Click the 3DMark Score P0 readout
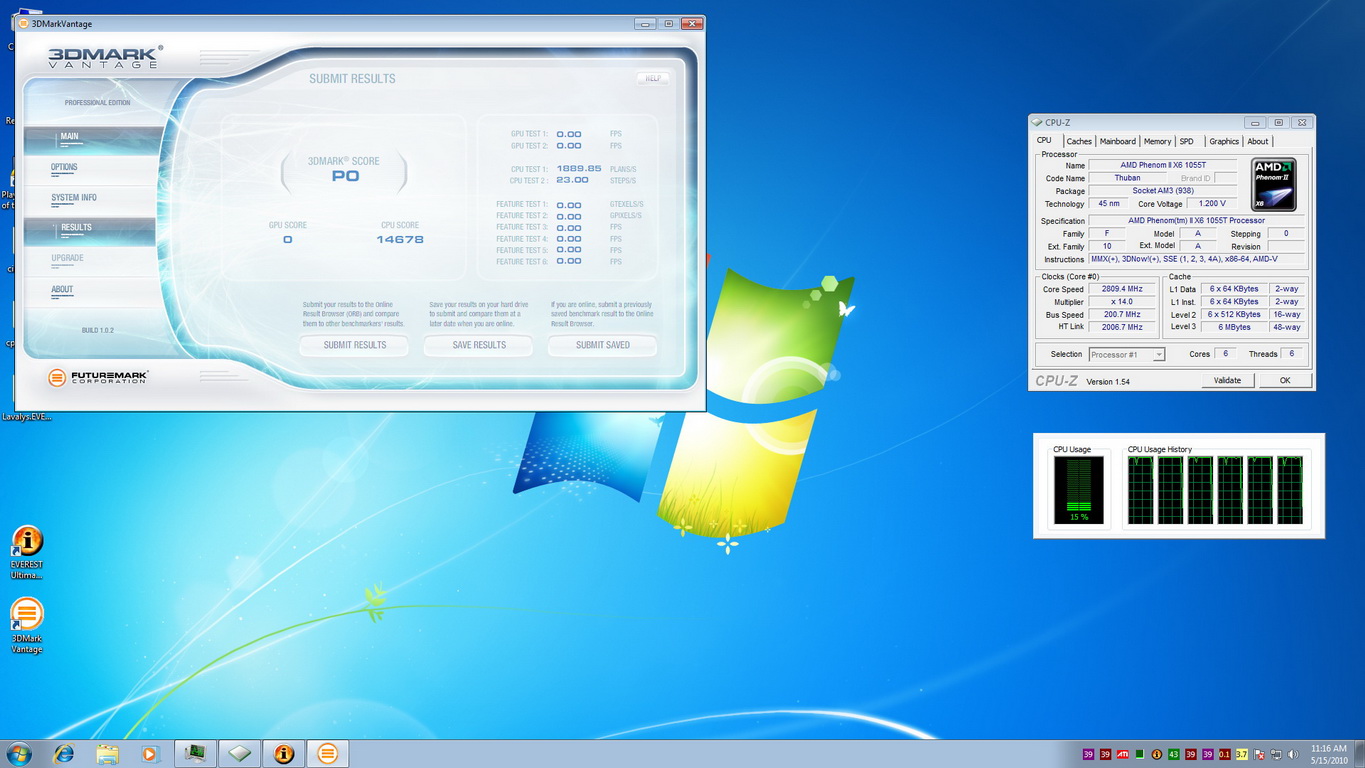Viewport: 1365px width, 768px height. (x=345, y=176)
